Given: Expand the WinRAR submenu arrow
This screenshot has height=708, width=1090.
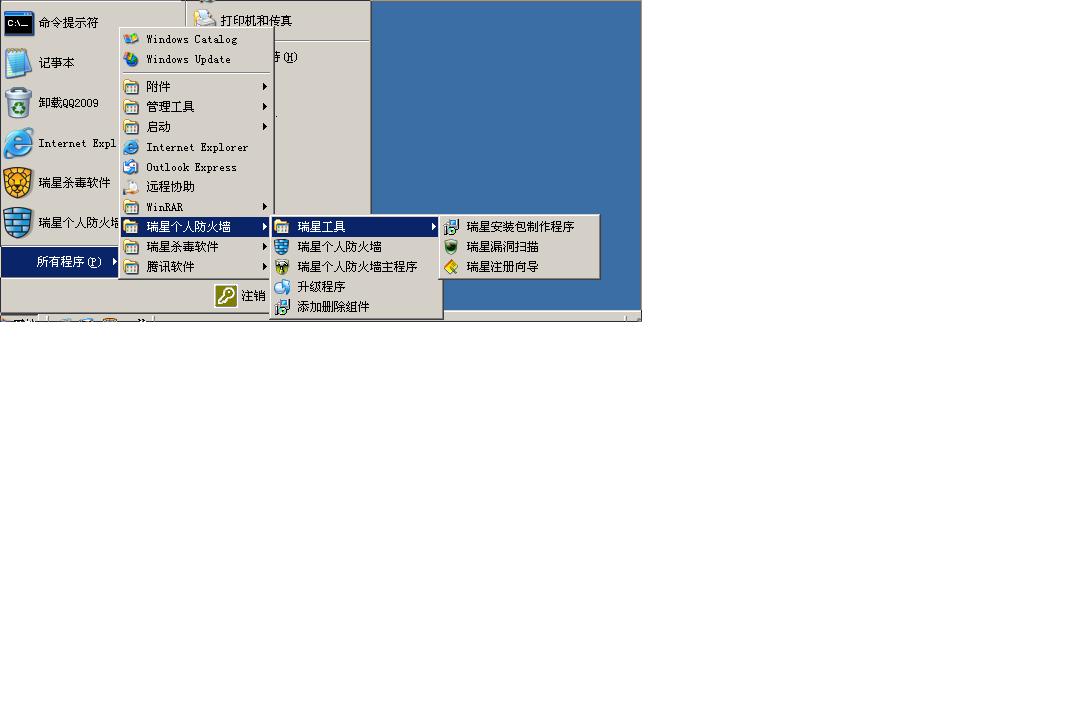Looking at the screenshot, I should tap(264, 207).
